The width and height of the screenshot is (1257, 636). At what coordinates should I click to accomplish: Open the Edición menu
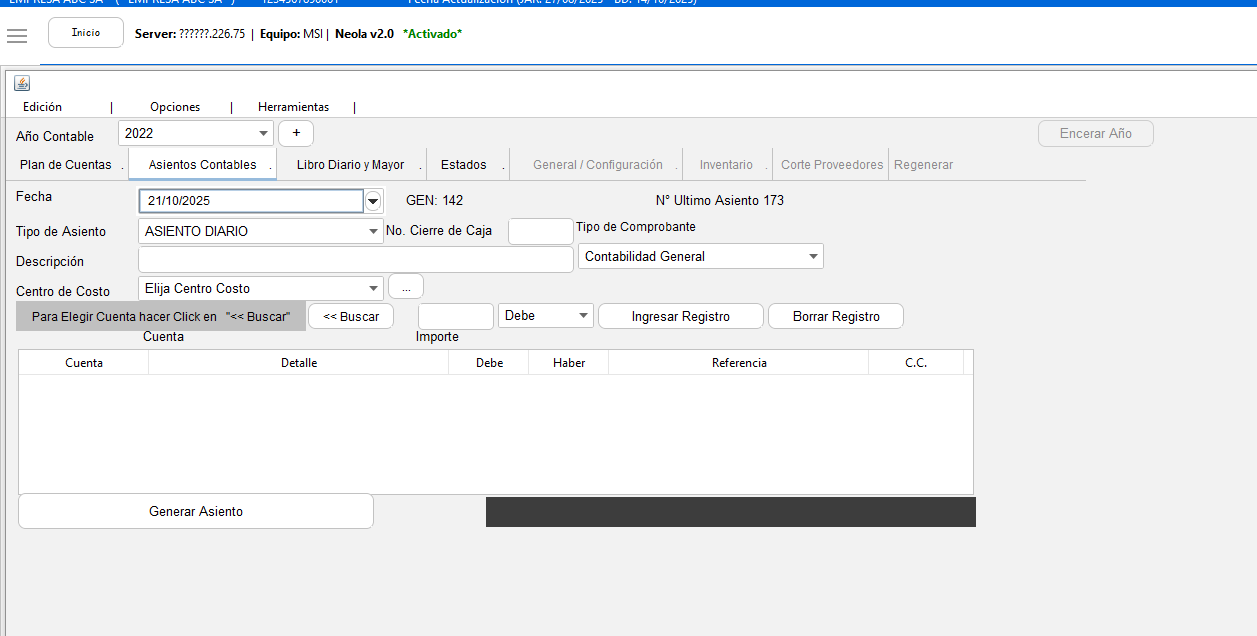42,107
